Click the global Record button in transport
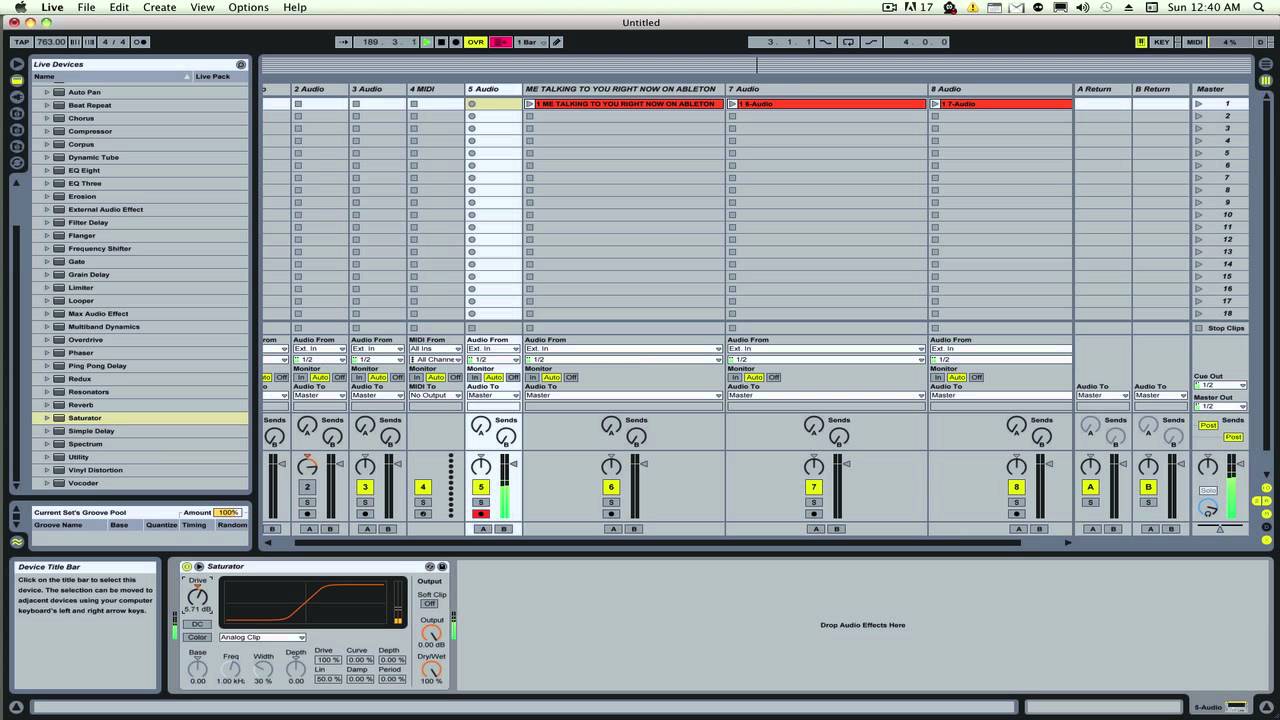1280x720 pixels. 456,42
